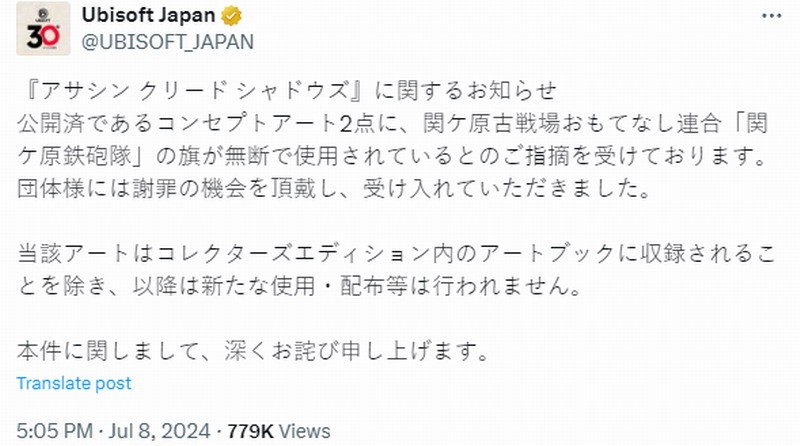The image size is (800, 446).
Task: Click the Ubisoft 30 anniversary profile avatar
Action: pyautogui.click(x=43, y=31)
